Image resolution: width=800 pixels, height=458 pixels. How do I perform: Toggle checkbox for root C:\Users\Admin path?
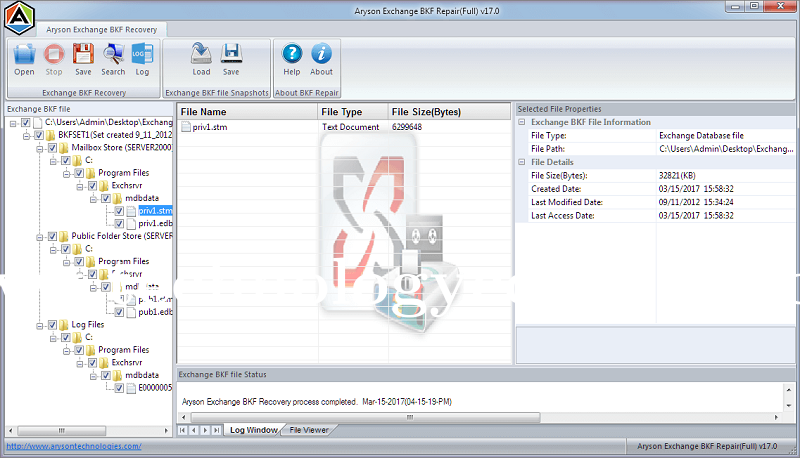(26, 122)
